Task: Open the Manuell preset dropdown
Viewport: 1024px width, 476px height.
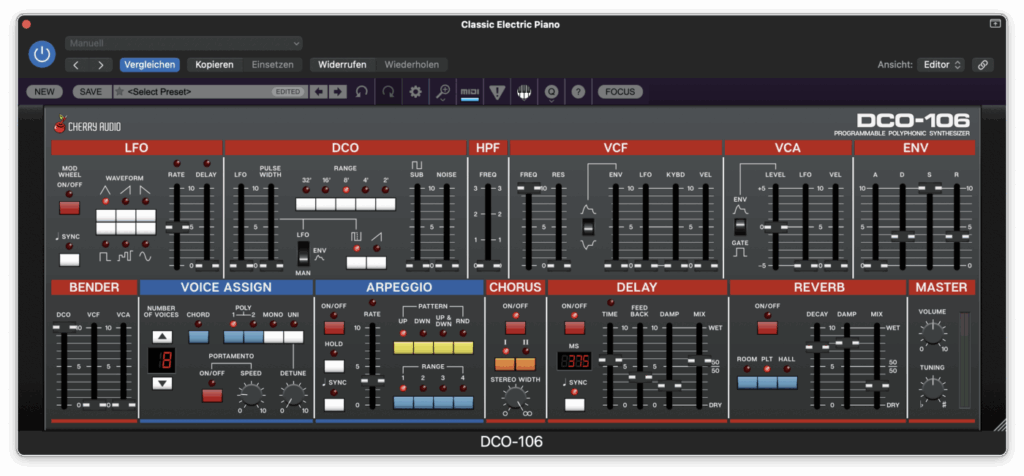Action: (184, 43)
